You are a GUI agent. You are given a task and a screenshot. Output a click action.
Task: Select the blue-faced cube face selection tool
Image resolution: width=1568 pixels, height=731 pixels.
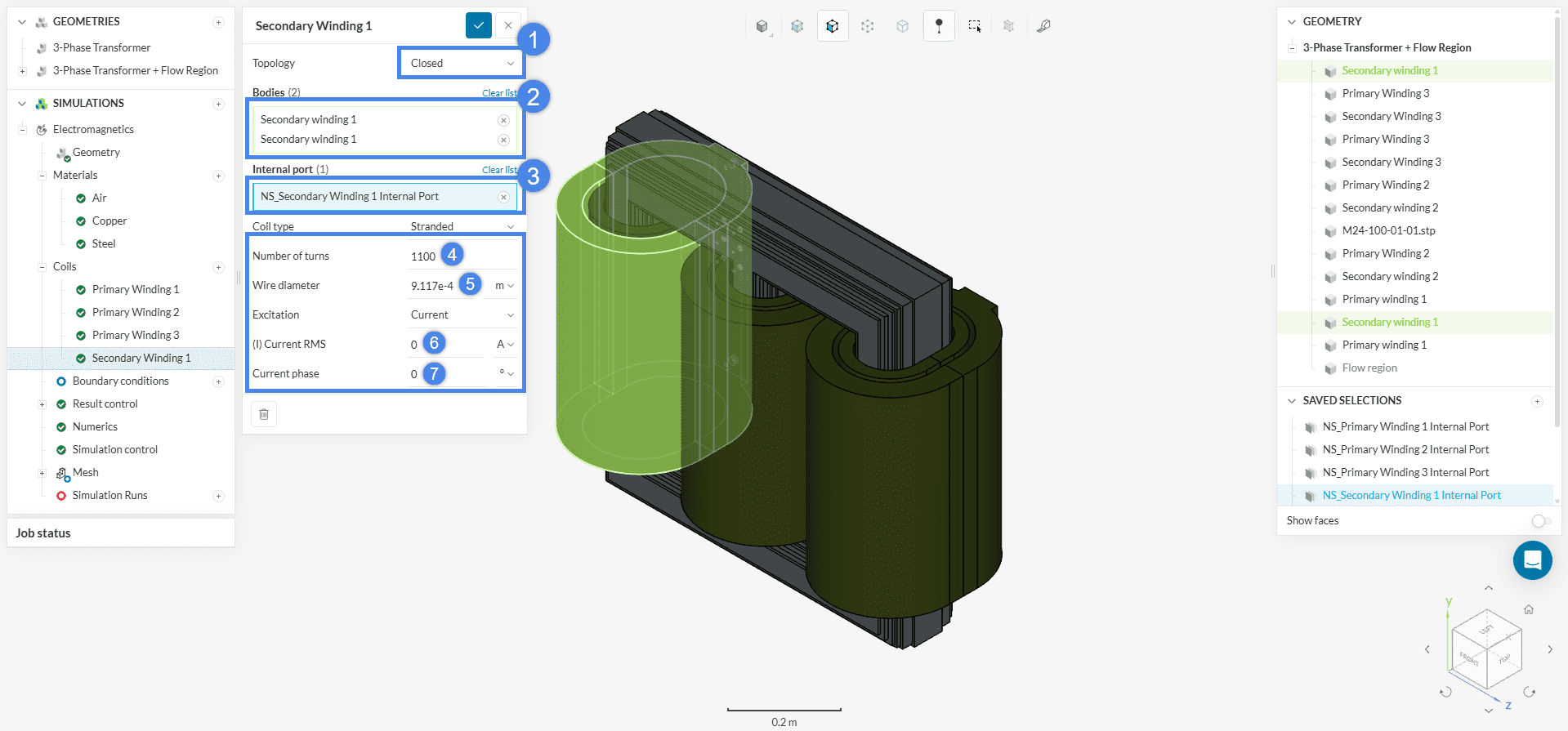[x=833, y=26]
